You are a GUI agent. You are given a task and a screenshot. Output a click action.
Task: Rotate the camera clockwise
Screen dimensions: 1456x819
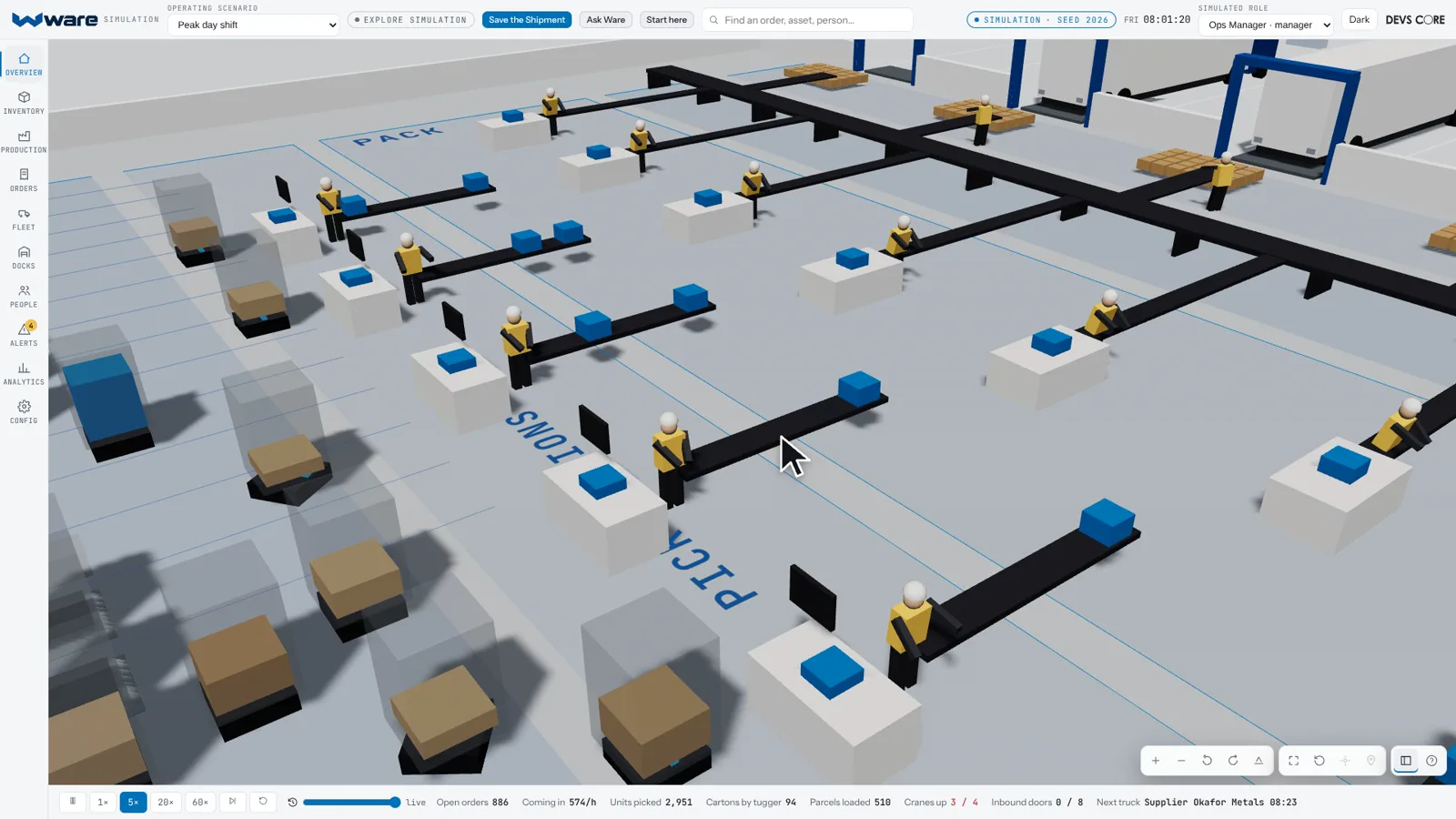point(1233,761)
